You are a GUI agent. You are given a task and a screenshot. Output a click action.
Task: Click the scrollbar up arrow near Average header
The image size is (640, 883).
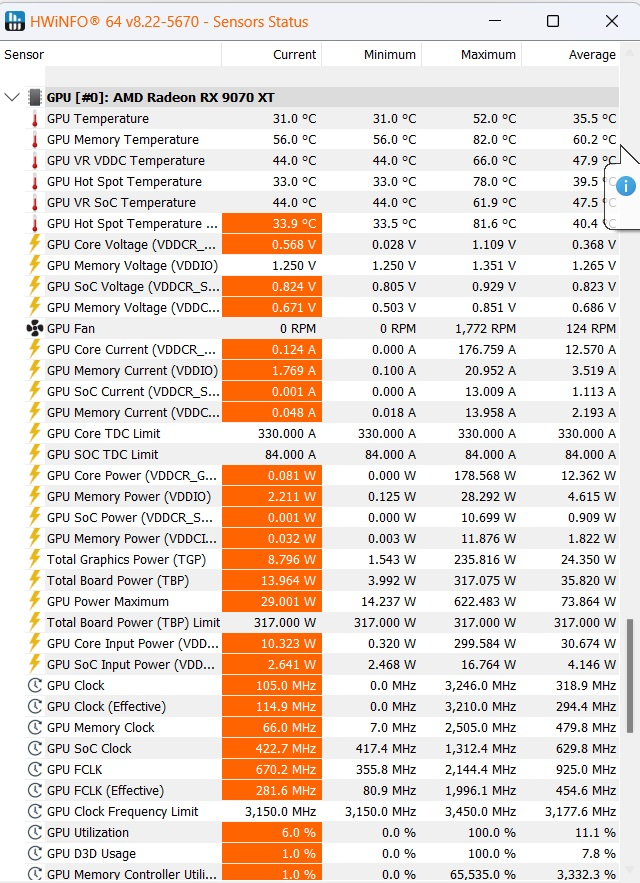coord(629,52)
